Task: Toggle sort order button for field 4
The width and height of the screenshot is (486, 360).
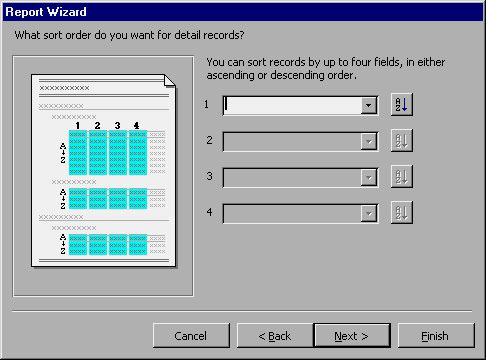Action: [x=402, y=212]
